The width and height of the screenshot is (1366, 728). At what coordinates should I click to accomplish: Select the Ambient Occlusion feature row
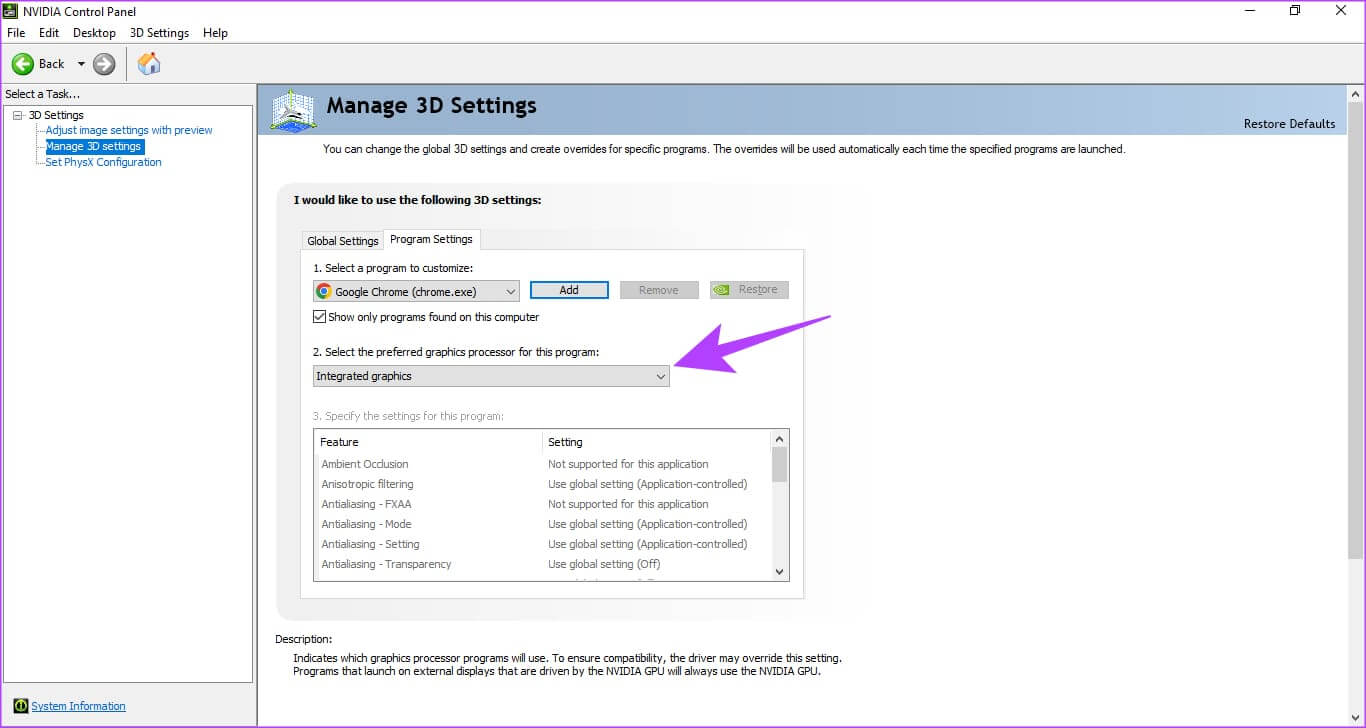365,464
